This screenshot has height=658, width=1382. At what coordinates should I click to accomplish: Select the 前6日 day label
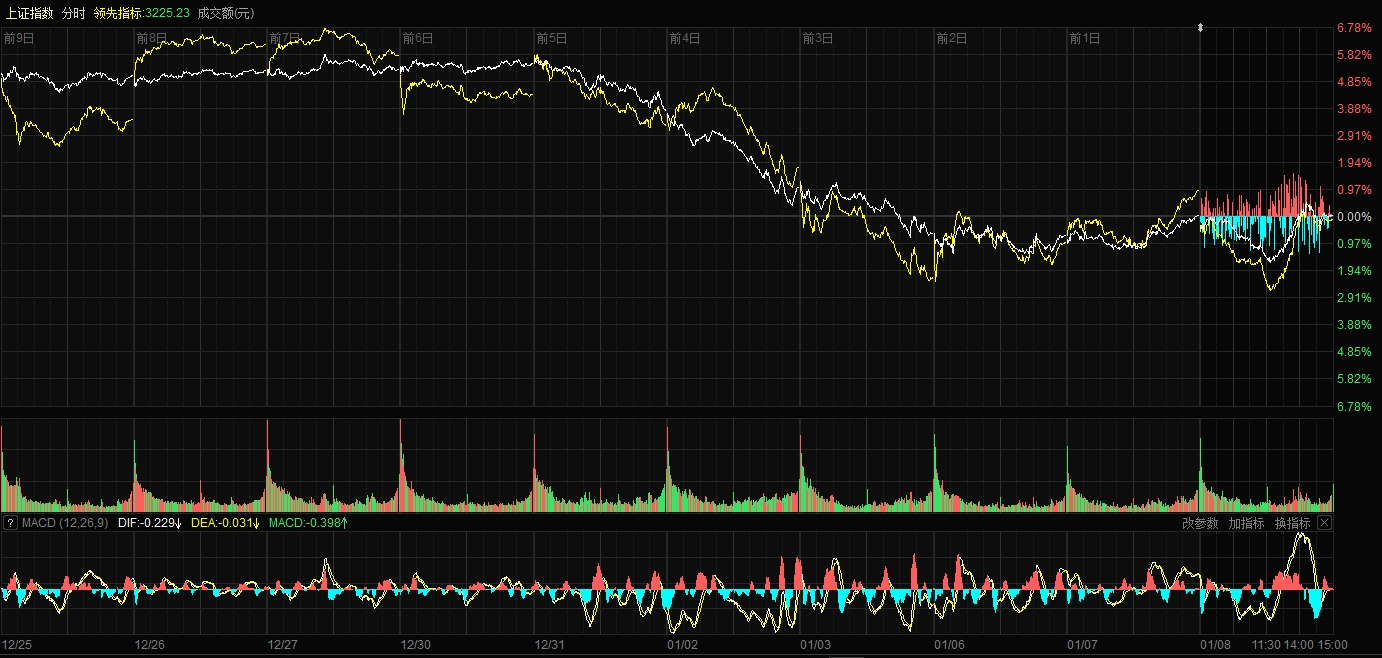pyautogui.click(x=418, y=38)
